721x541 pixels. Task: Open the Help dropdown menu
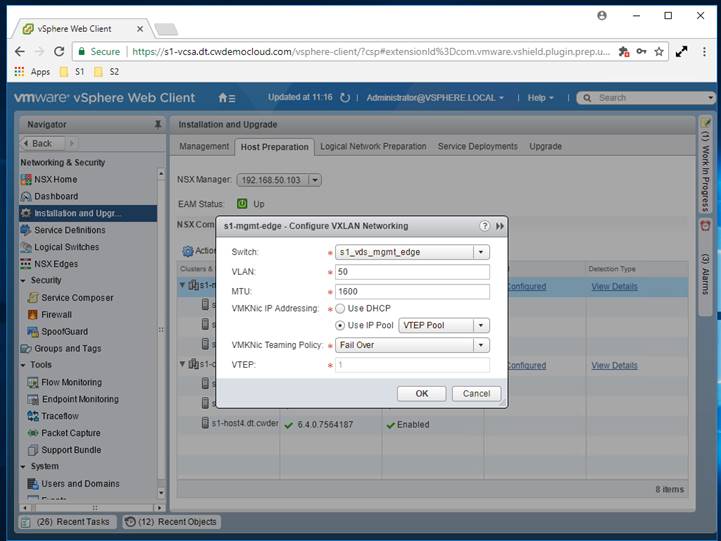pos(541,98)
